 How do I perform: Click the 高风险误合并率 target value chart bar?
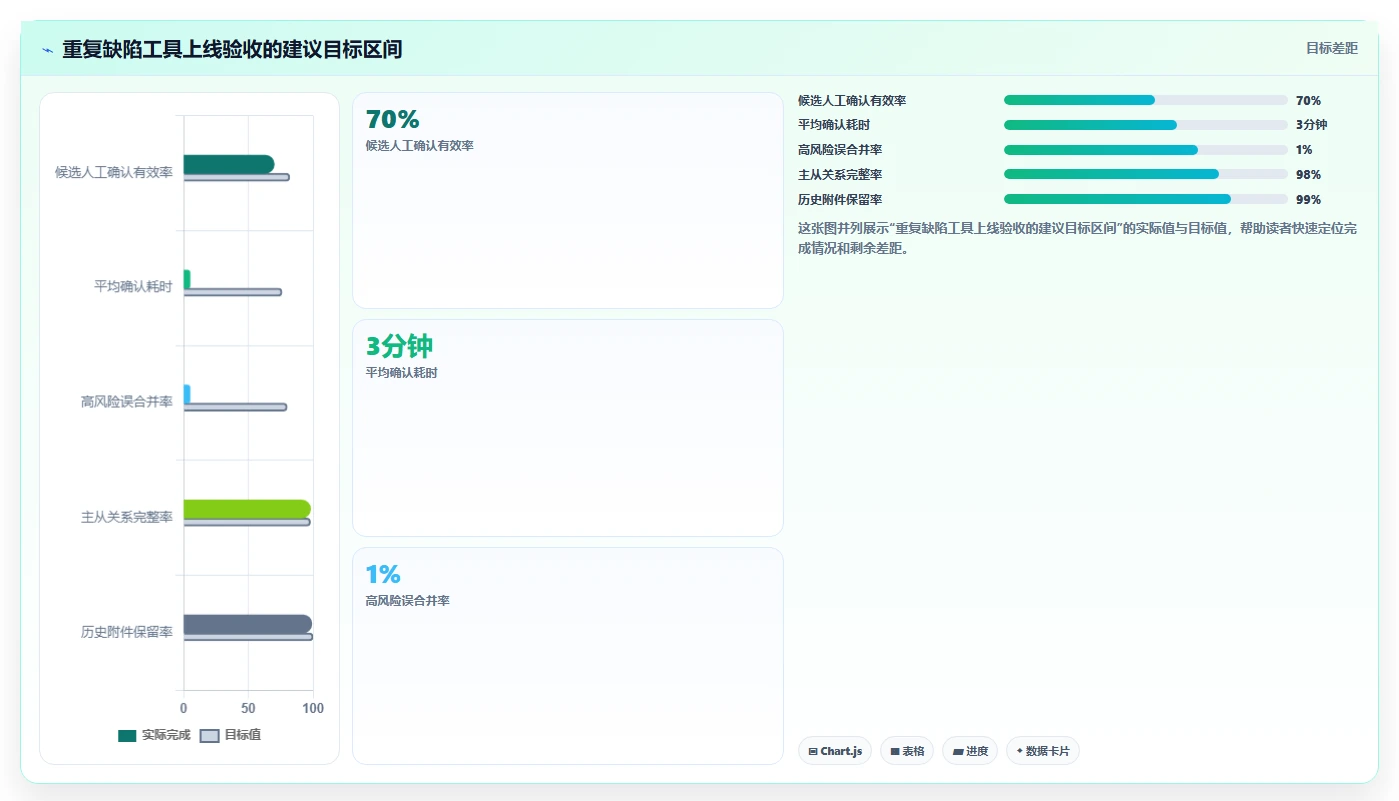[x=235, y=407]
